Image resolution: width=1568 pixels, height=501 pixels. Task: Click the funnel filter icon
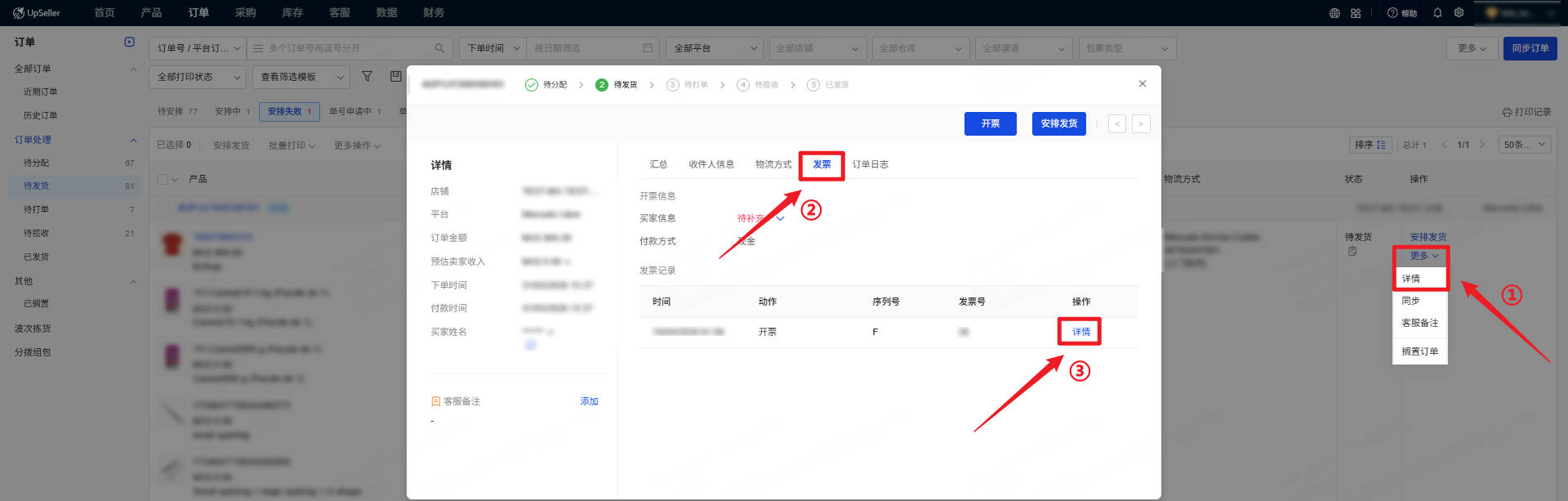point(367,76)
